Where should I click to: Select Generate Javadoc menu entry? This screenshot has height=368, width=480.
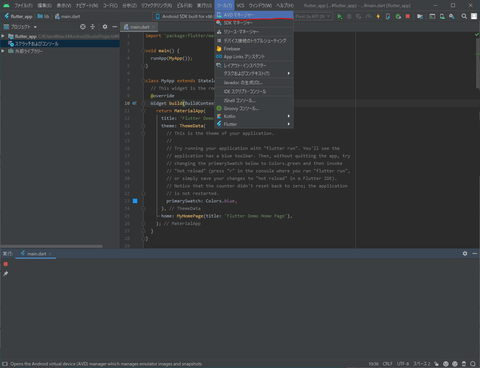(254, 82)
